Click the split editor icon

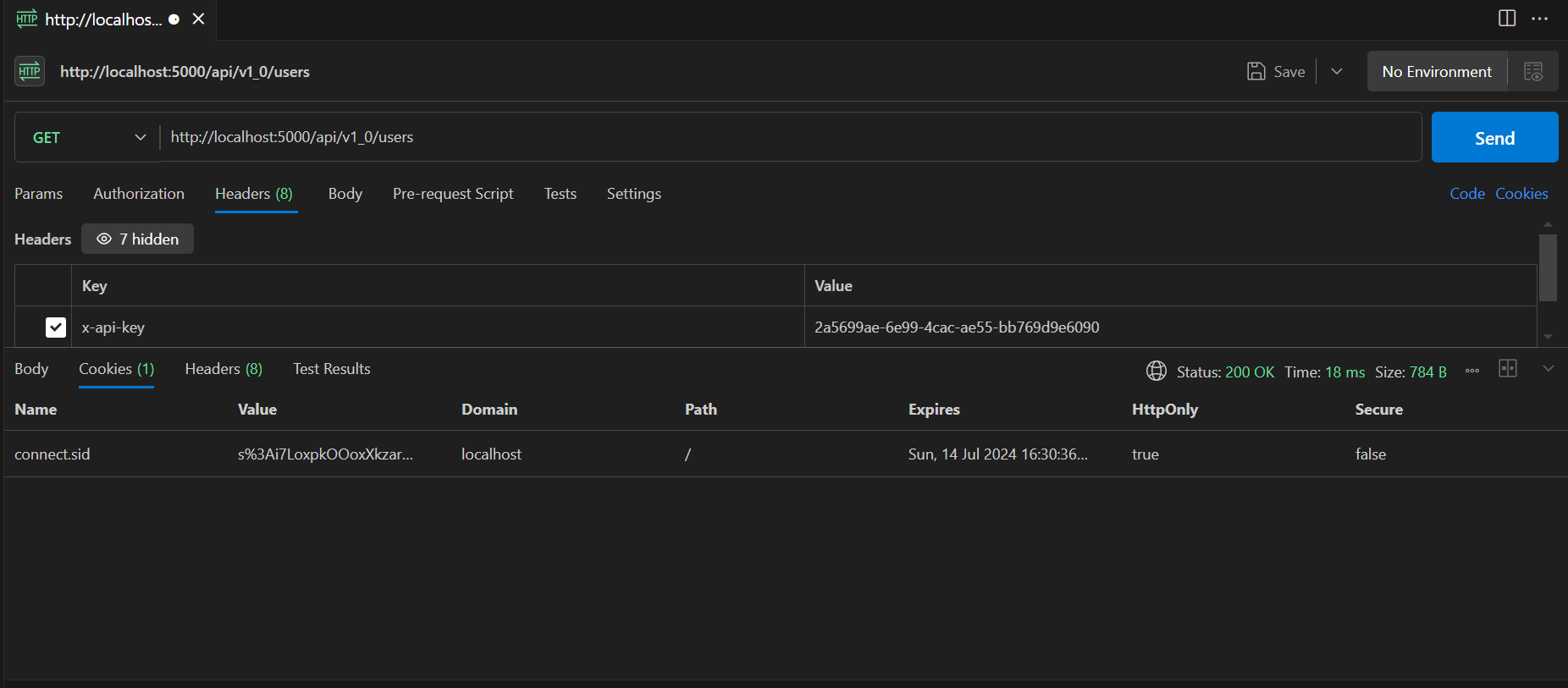(1507, 19)
